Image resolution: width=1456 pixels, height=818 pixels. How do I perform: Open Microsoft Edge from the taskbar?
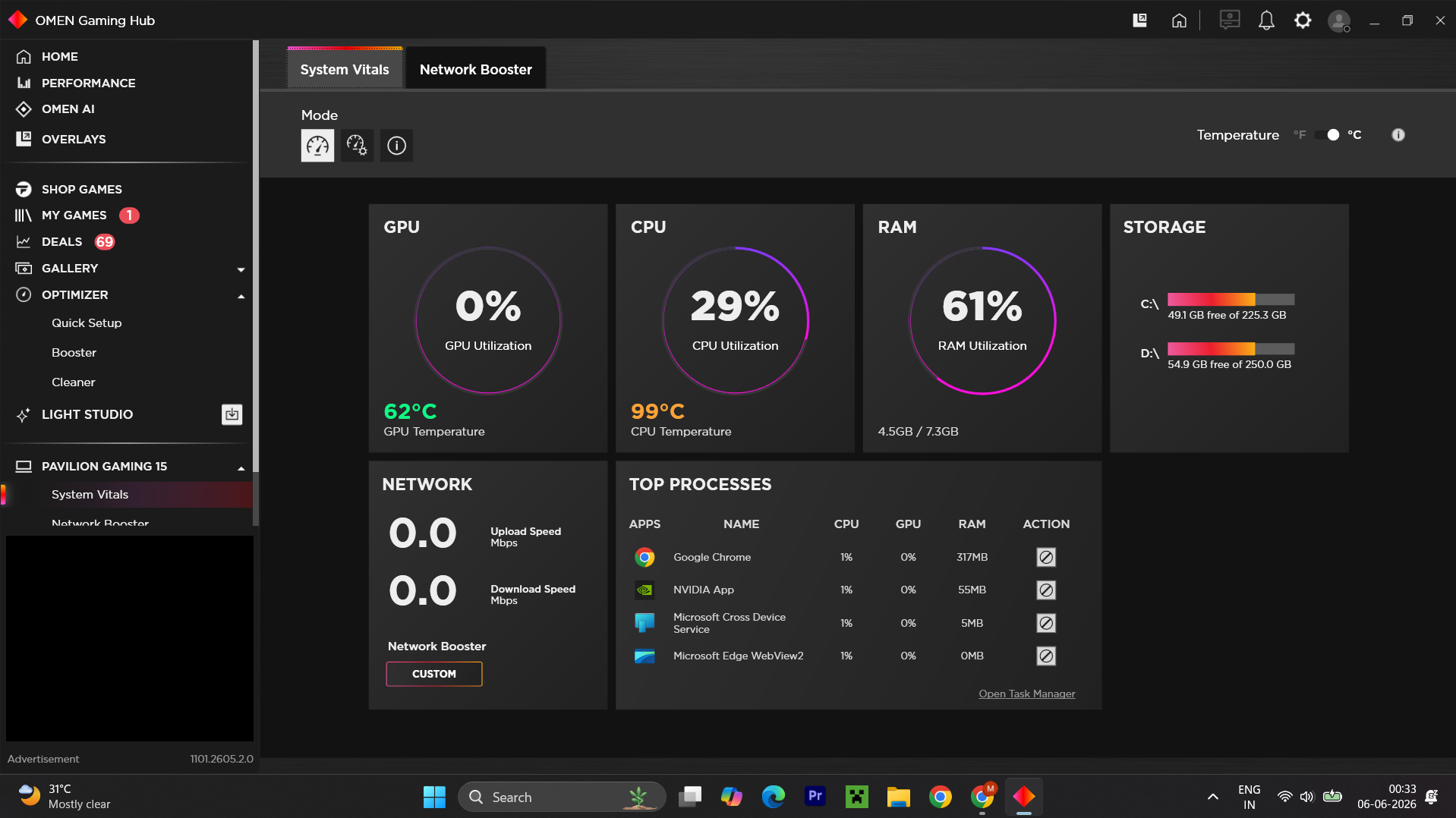tap(773, 797)
